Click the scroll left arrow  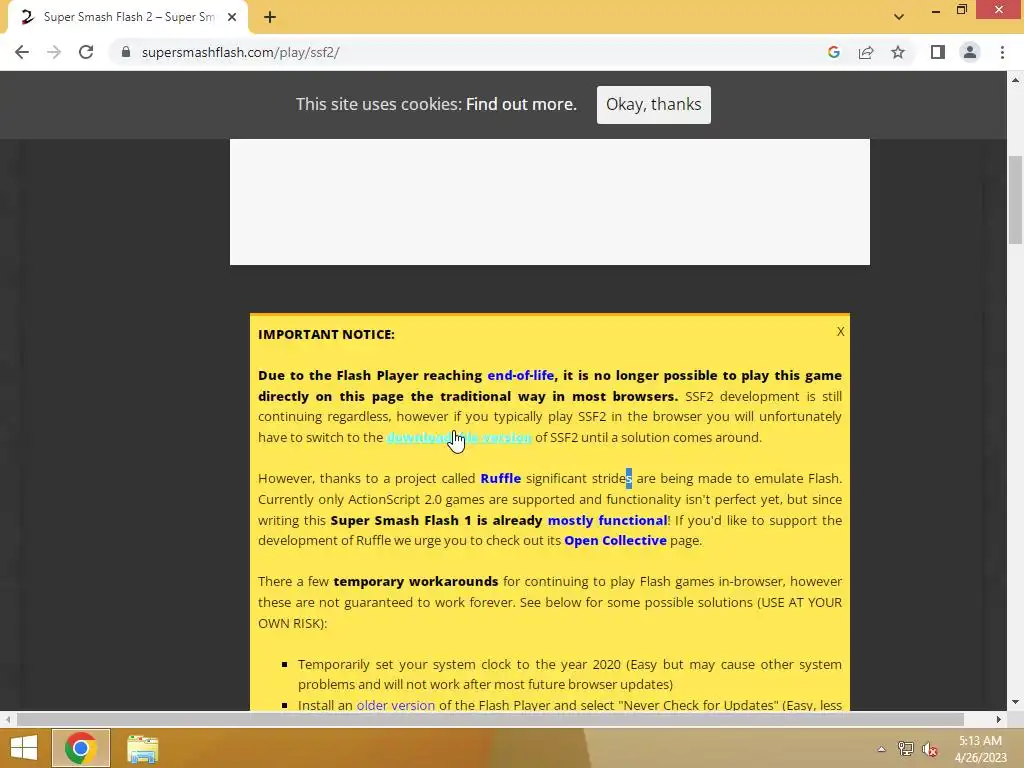[x=7, y=720]
